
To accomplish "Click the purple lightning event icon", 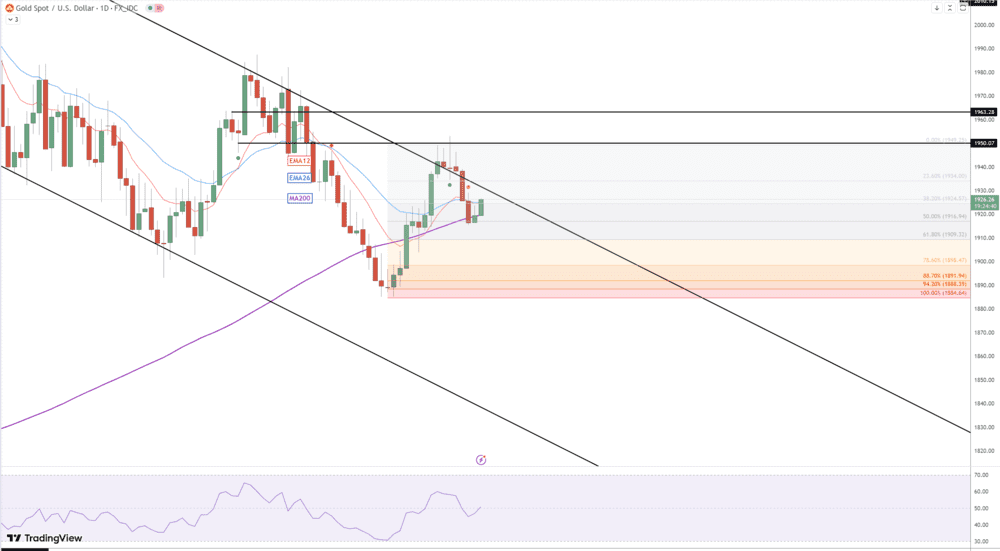I will 481,460.
